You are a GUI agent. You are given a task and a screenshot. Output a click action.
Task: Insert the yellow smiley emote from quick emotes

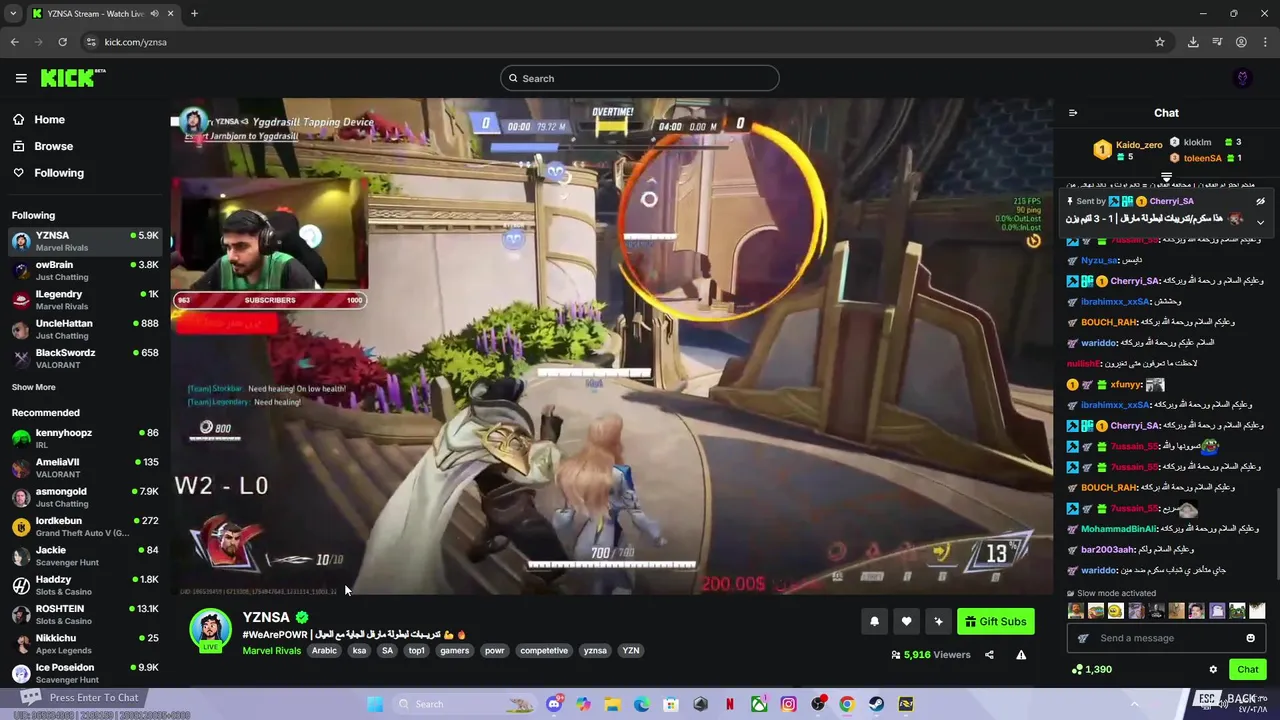(1115, 611)
